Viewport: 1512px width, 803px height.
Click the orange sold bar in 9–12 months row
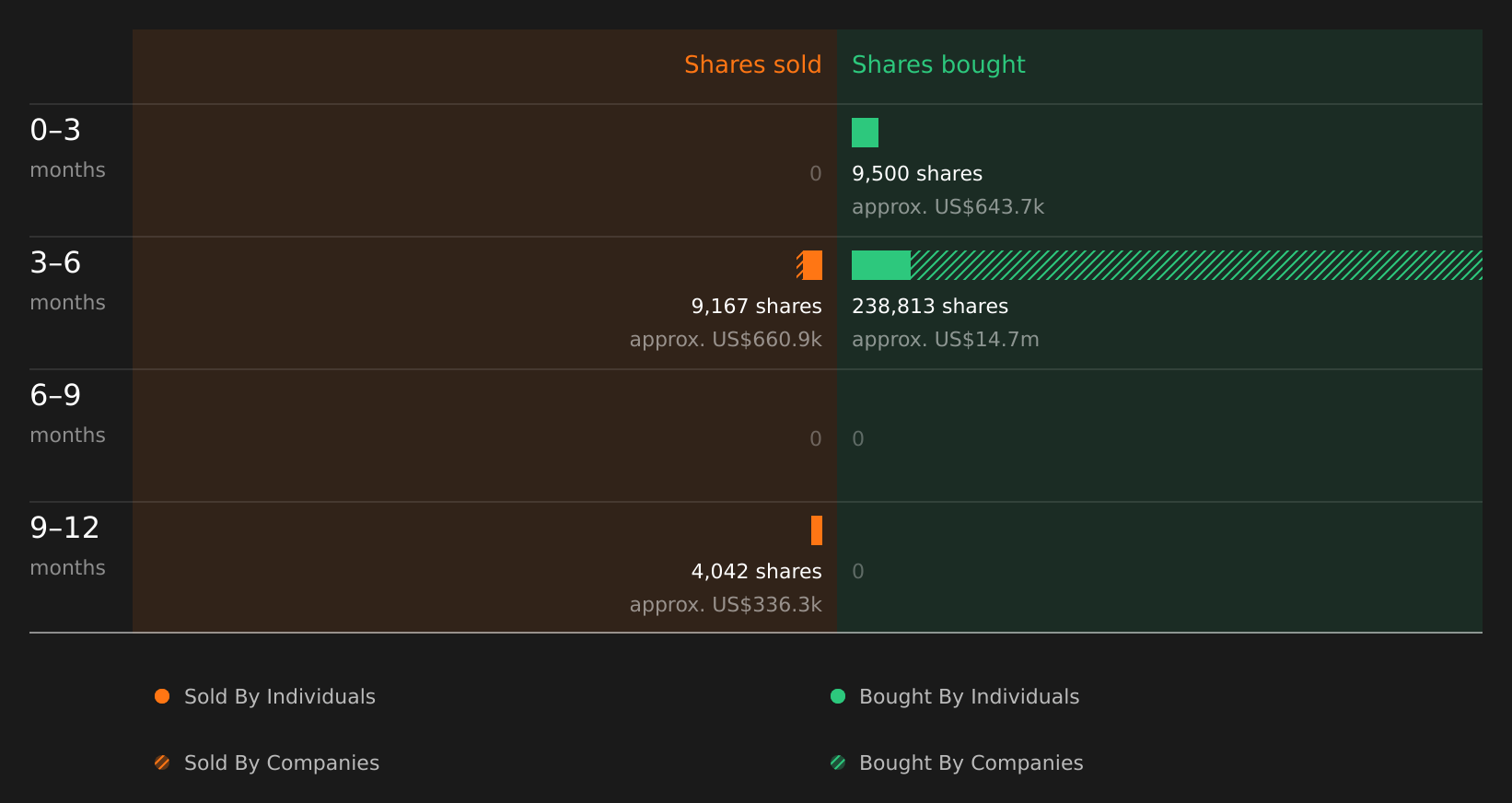point(817,530)
